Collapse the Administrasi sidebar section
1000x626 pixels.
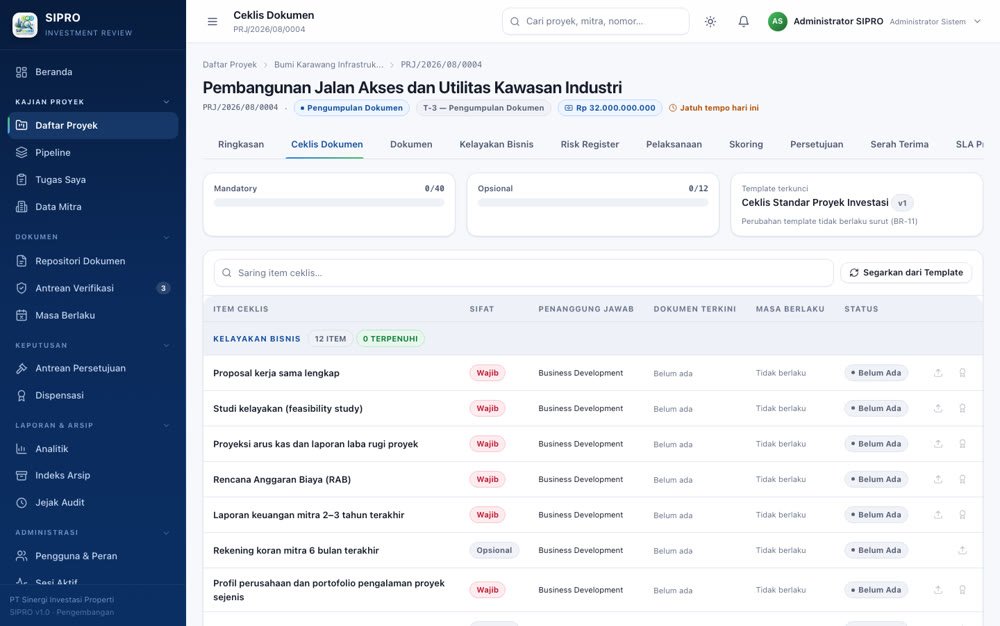(166, 532)
